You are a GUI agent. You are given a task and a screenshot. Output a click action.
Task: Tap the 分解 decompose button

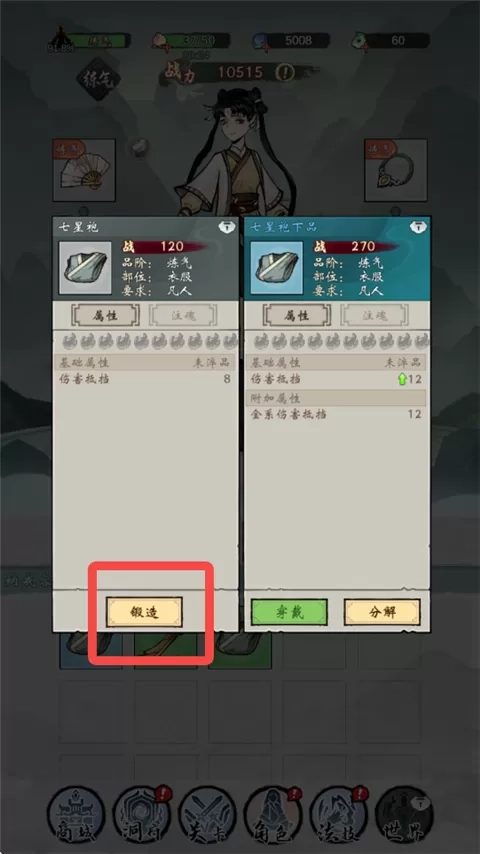click(382, 612)
